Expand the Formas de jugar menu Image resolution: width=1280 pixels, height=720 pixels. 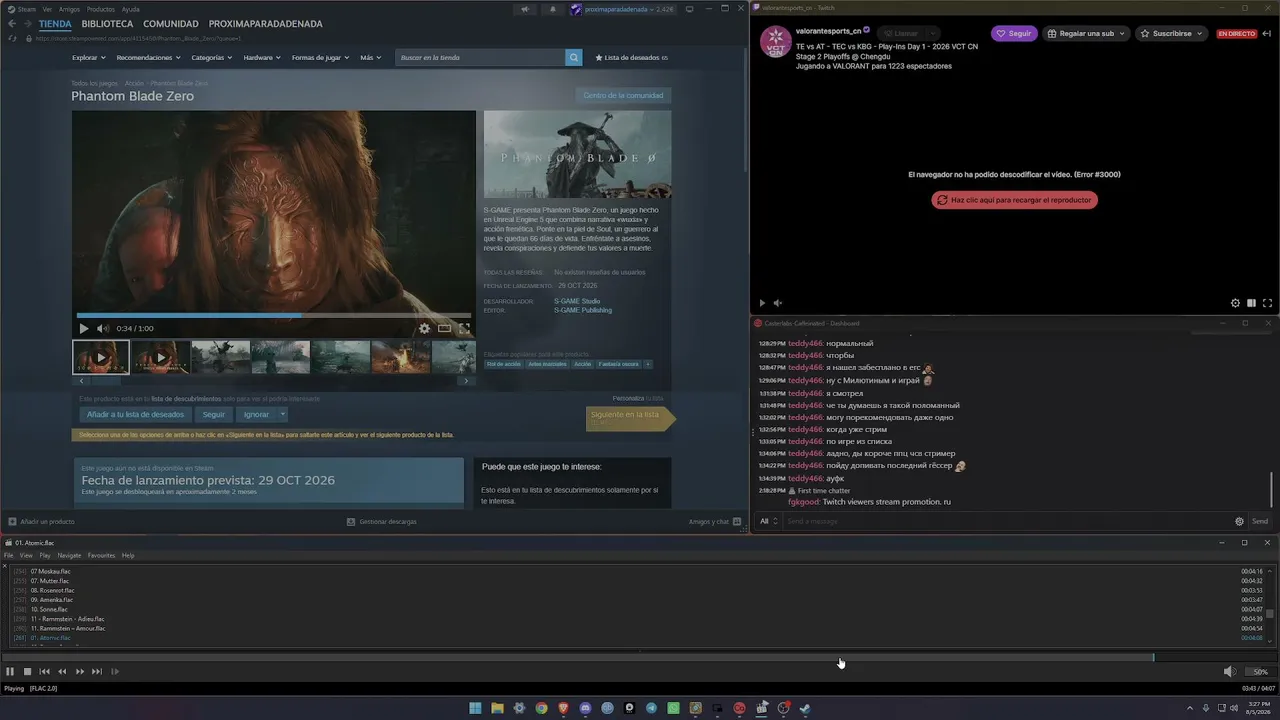click(x=321, y=58)
